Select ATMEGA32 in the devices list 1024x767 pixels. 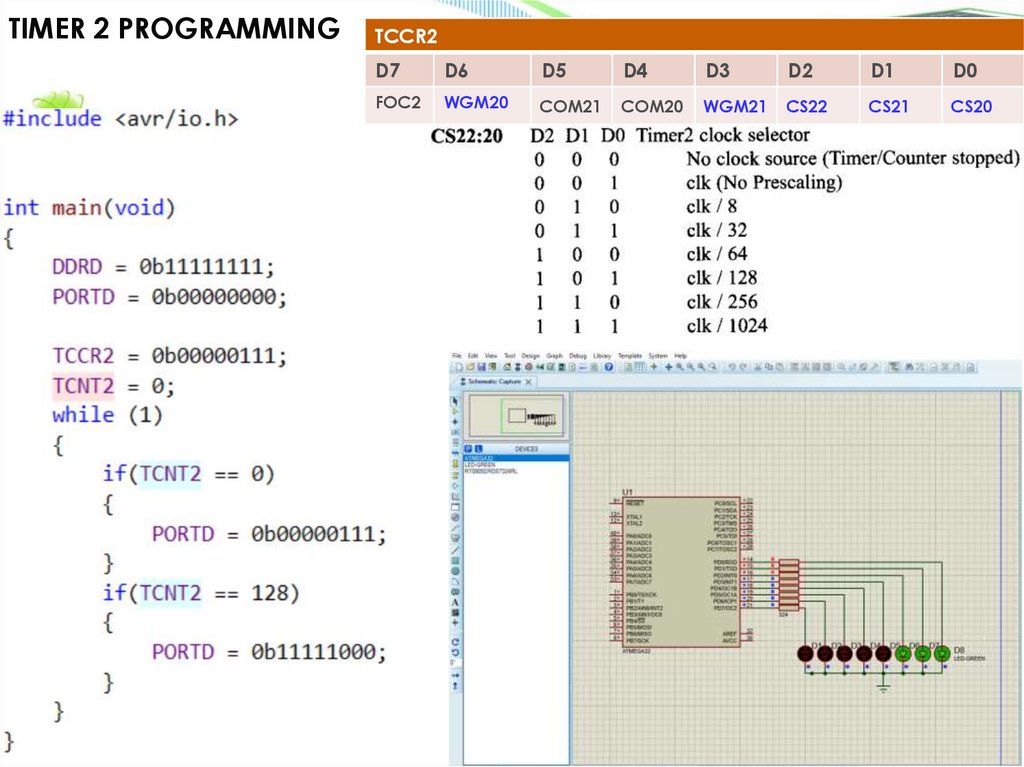pos(478,458)
